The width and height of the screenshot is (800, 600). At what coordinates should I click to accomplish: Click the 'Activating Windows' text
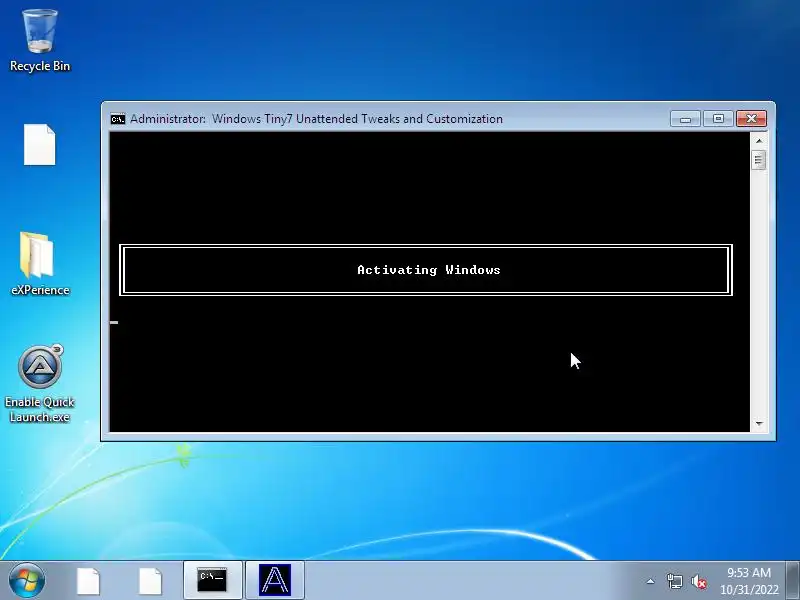coord(429,270)
